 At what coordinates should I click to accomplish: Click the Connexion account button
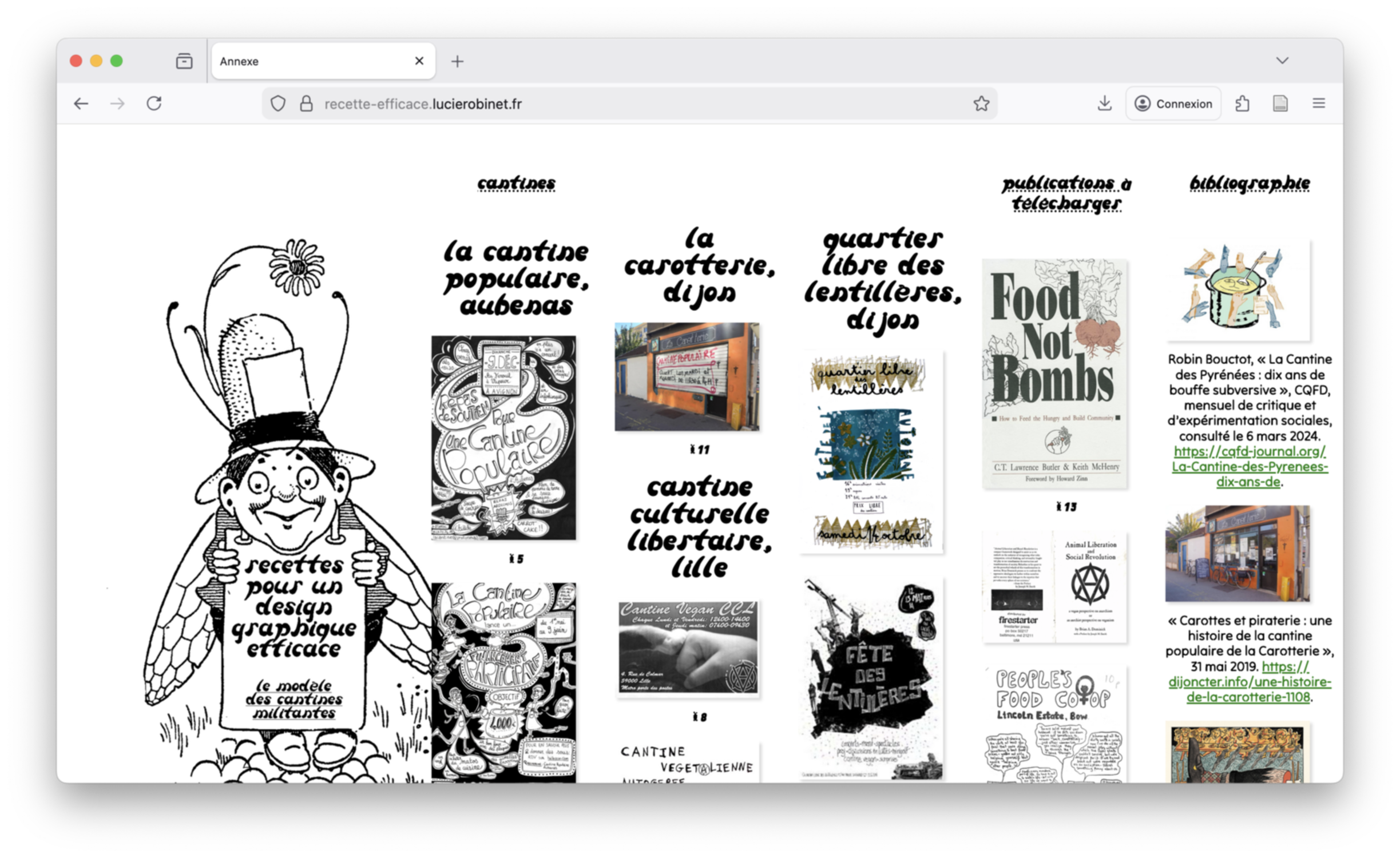tap(1173, 104)
